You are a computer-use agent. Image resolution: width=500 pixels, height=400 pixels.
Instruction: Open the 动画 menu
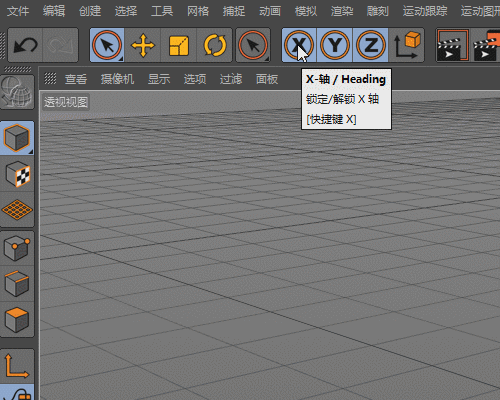[270, 11]
